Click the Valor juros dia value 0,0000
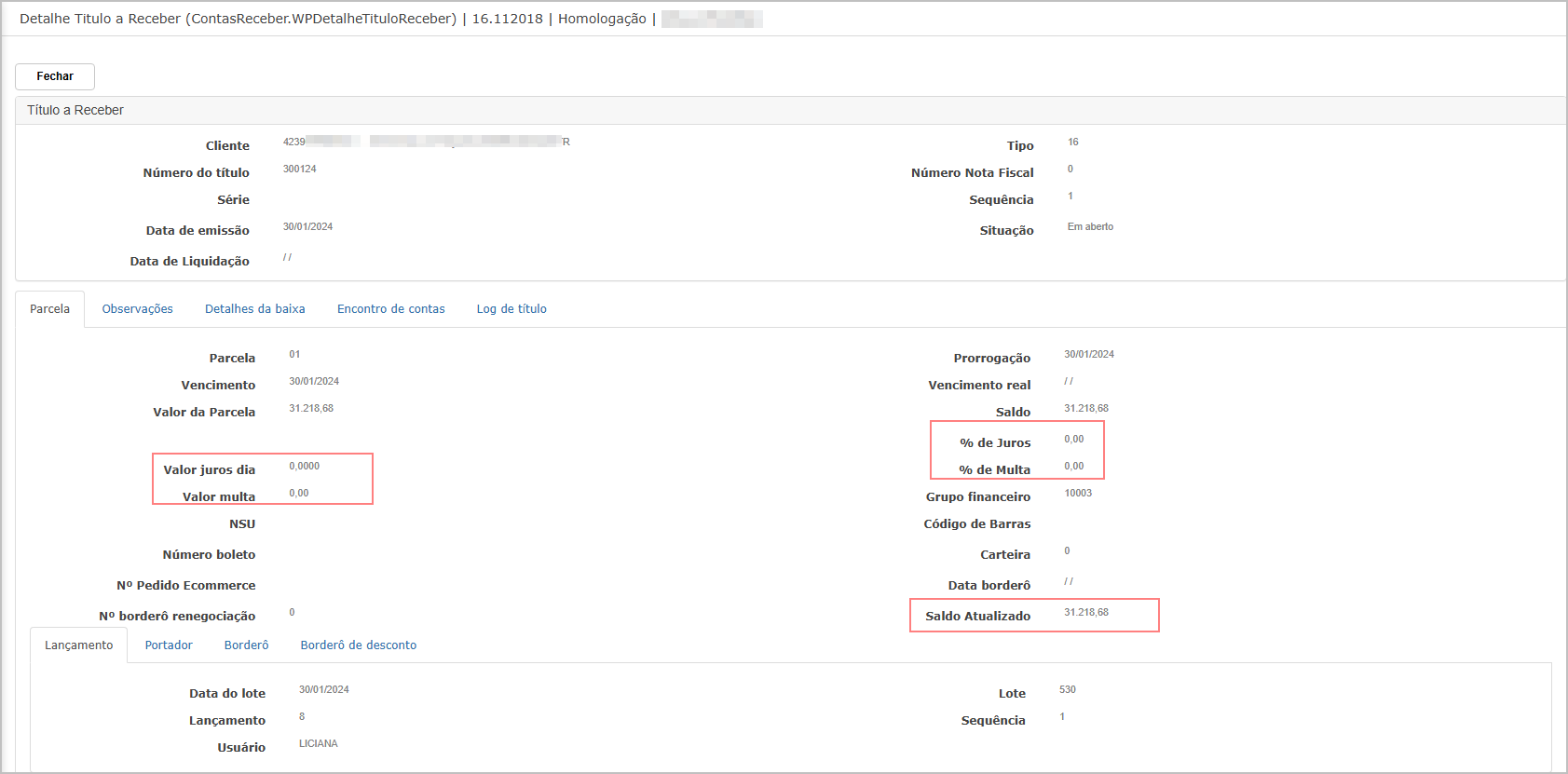Screen dimensions: 1568x774 point(305,467)
